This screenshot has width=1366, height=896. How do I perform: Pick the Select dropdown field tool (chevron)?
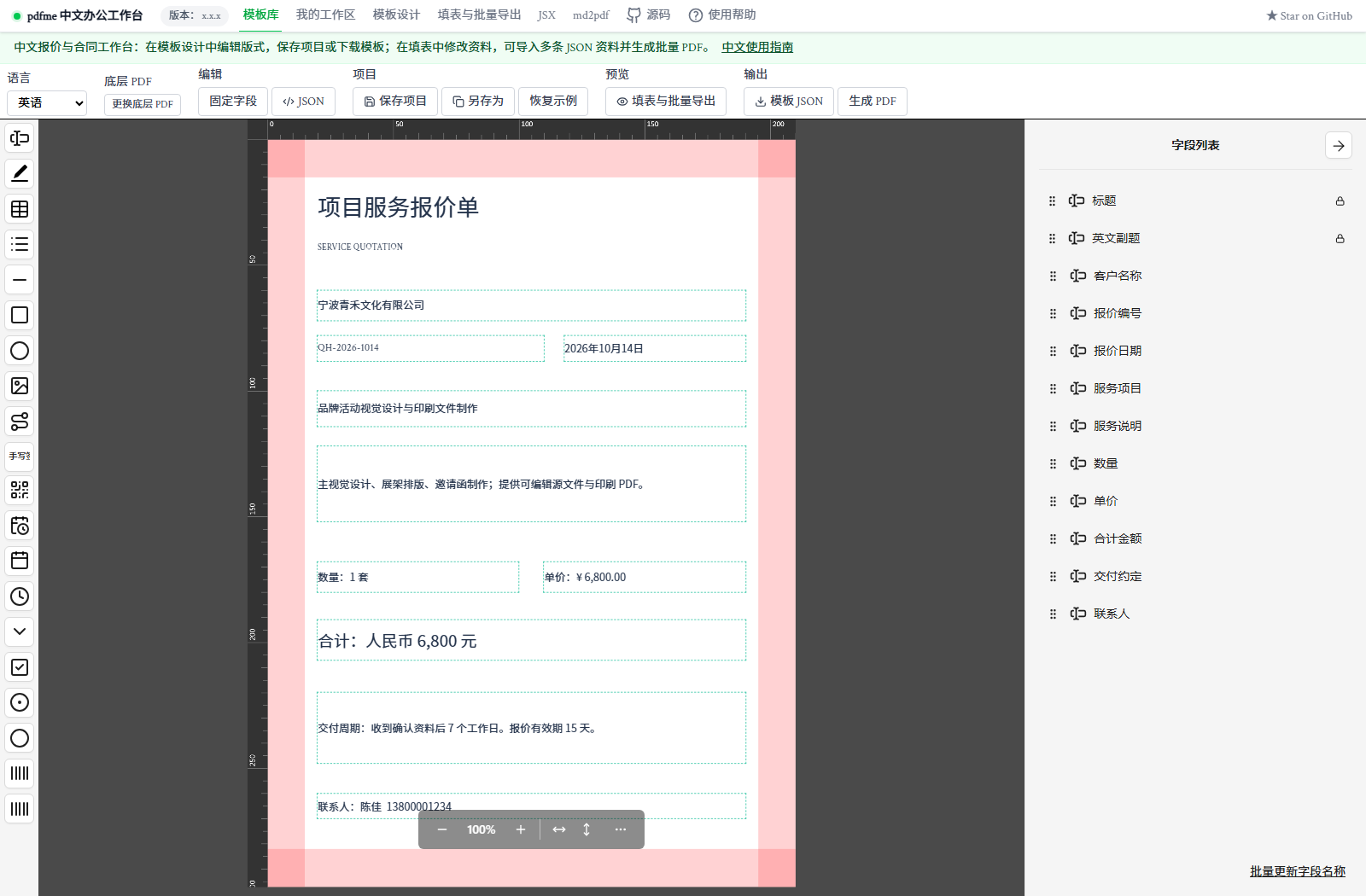coord(20,631)
